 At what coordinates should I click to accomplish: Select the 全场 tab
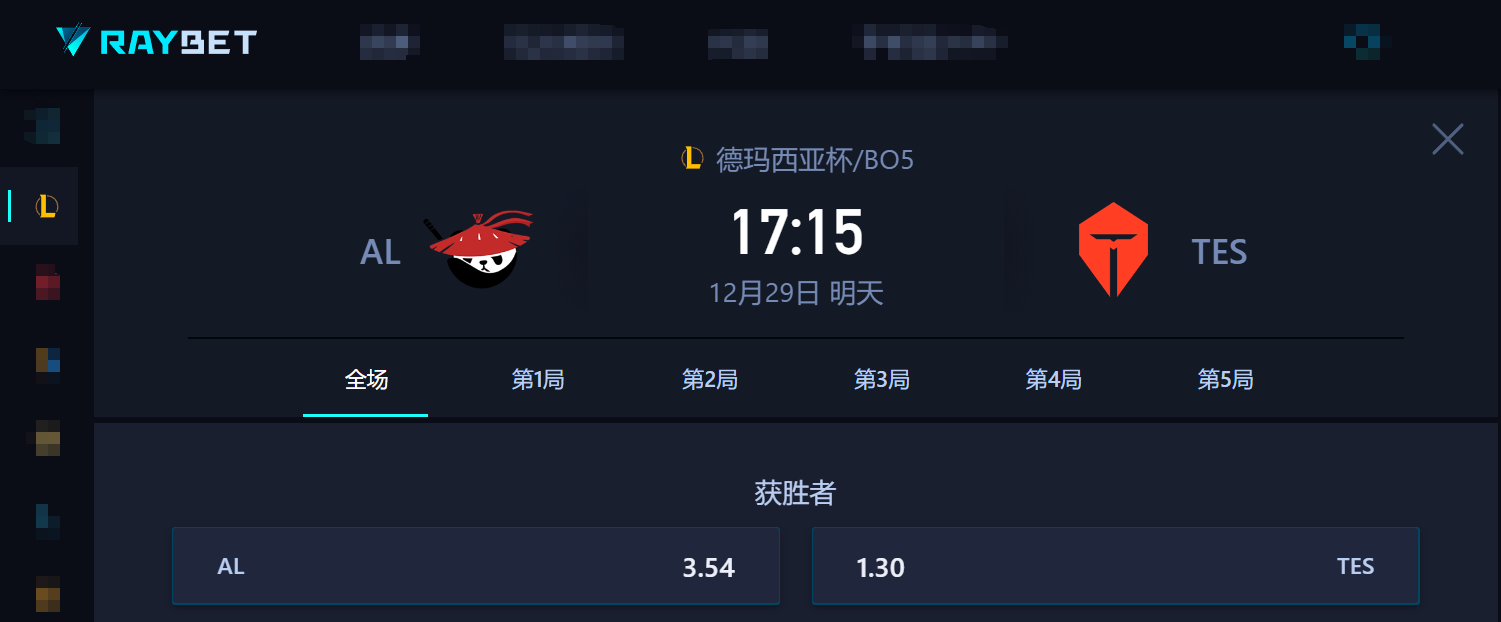[x=366, y=380]
